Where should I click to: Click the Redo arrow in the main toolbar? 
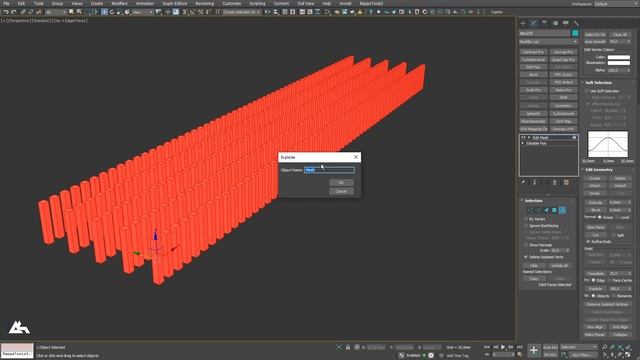click(x=13, y=12)
